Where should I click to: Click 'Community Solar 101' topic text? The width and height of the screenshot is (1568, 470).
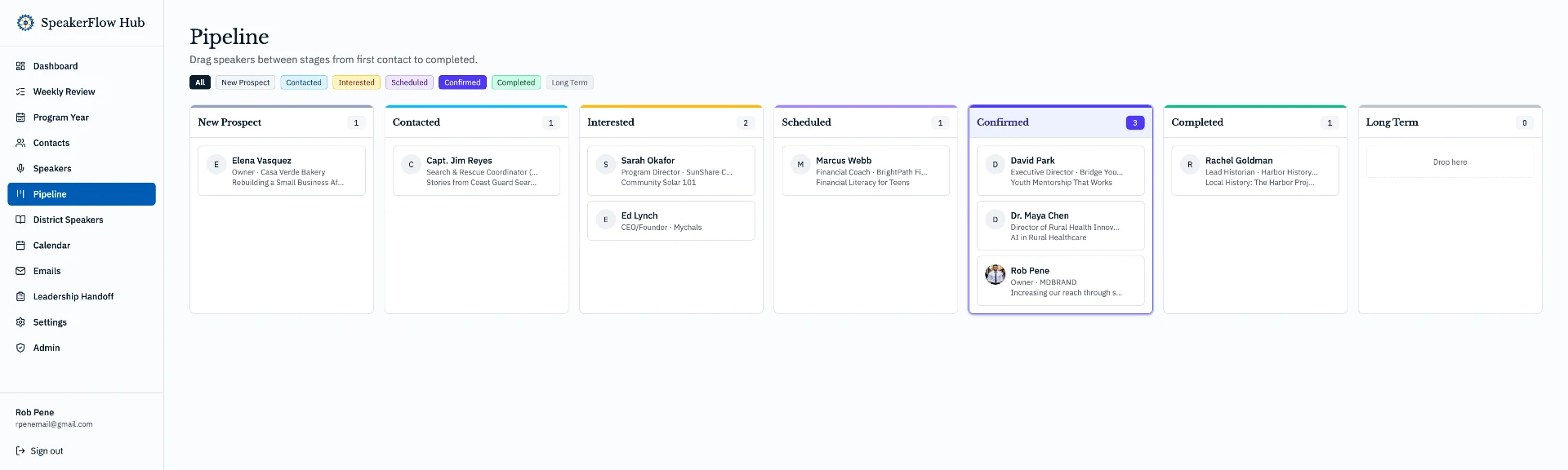(x=658, y=183)
